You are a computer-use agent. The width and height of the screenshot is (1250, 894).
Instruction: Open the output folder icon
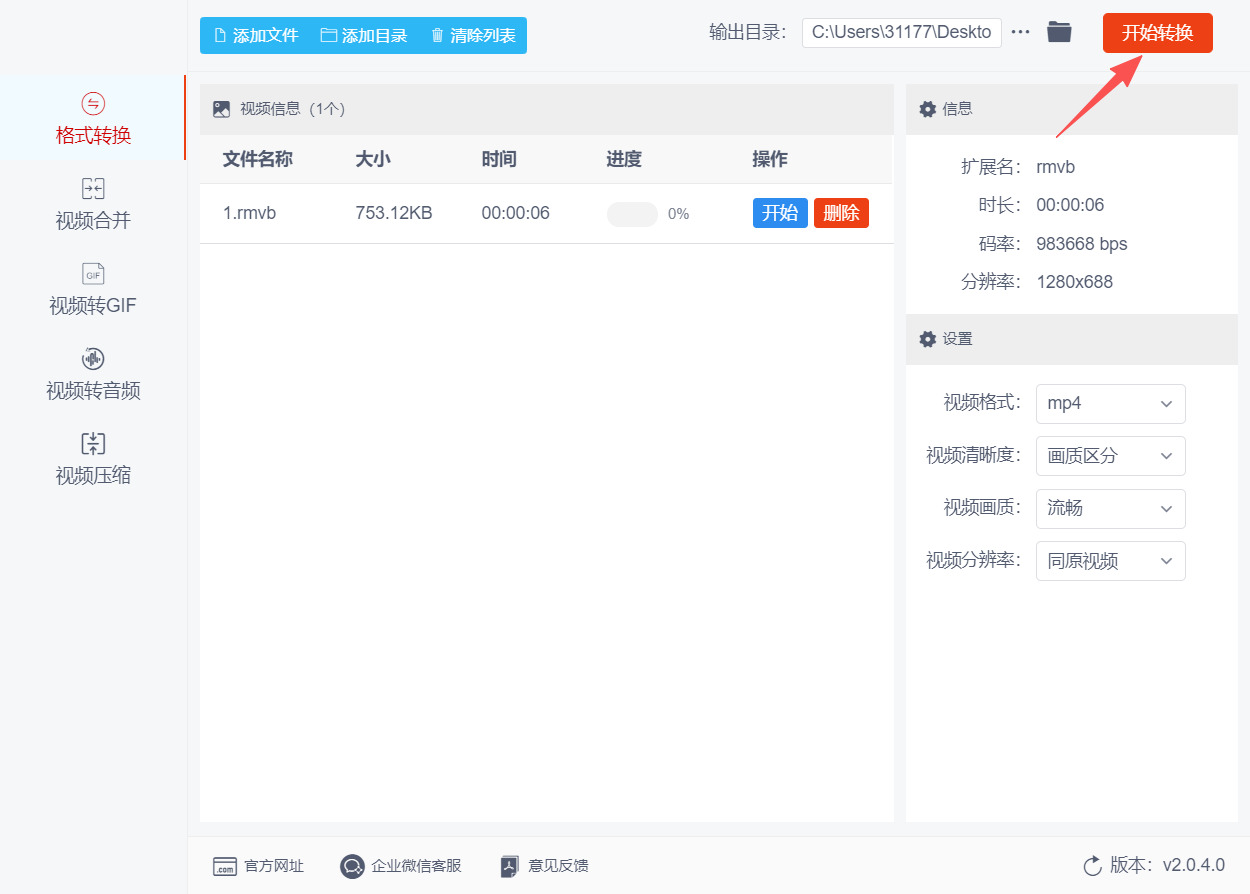(1059, 32)
